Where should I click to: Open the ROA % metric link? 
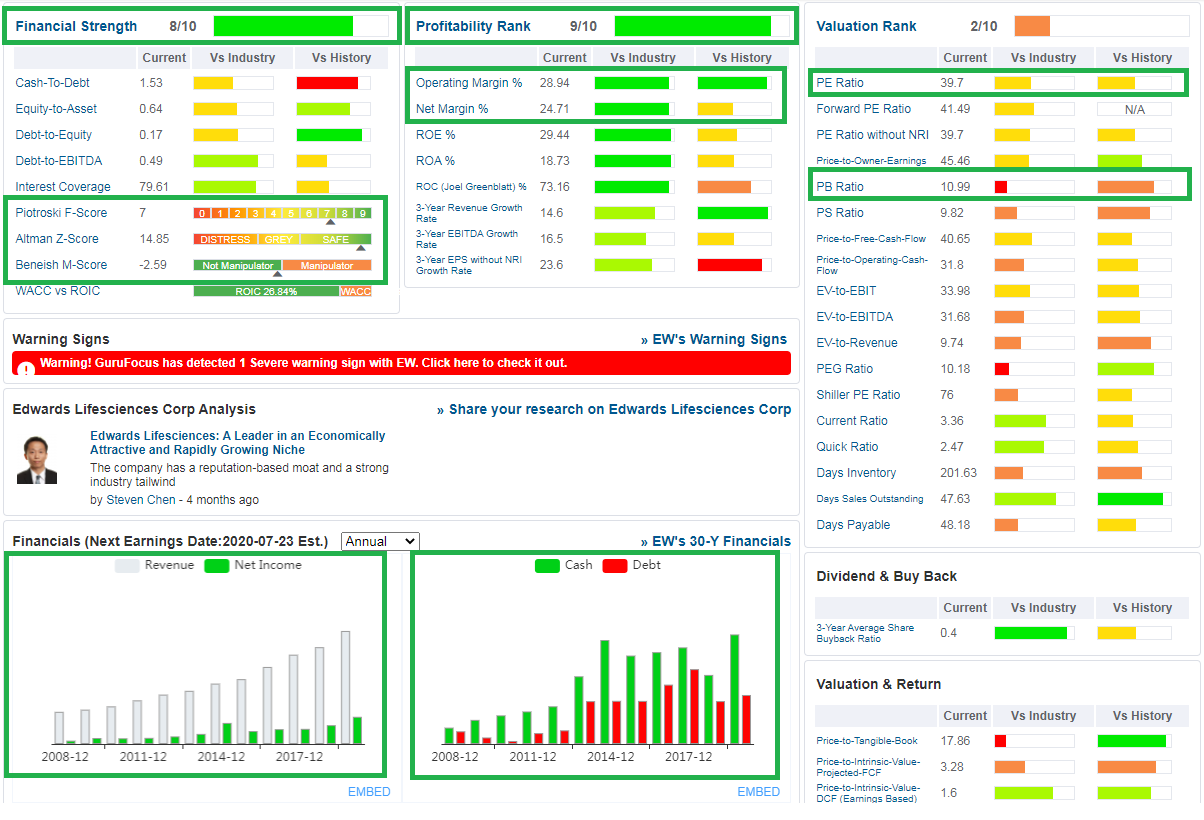click(435, 161)
